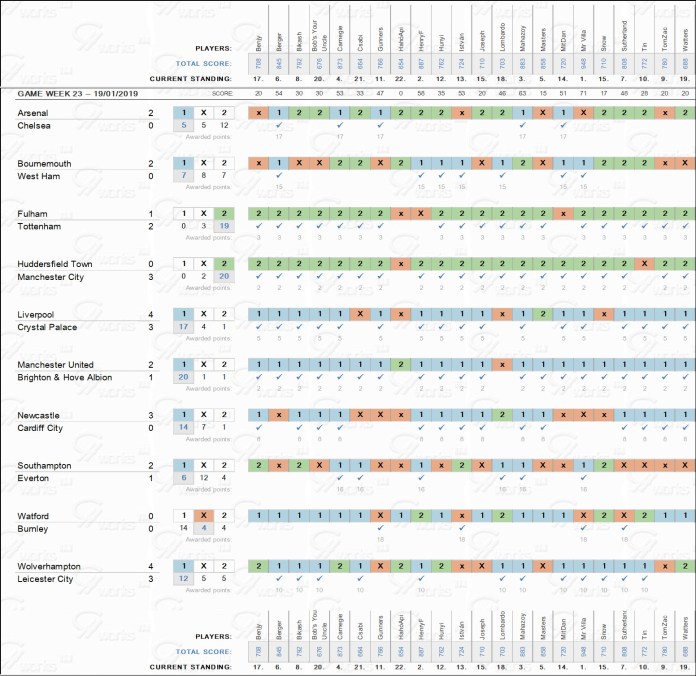Click the highlighted 20 count under Manchester City

tap(224, 276)
